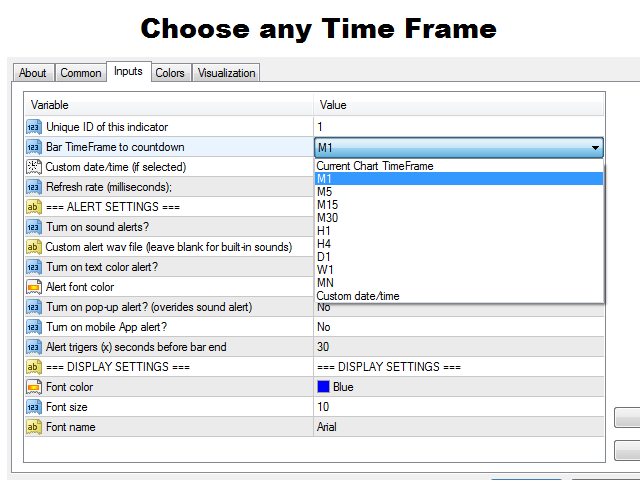The height and width of the screenshot is (480, 640).
Task: Choose Current Chart TimeFrame option
Action: [459, 166]
